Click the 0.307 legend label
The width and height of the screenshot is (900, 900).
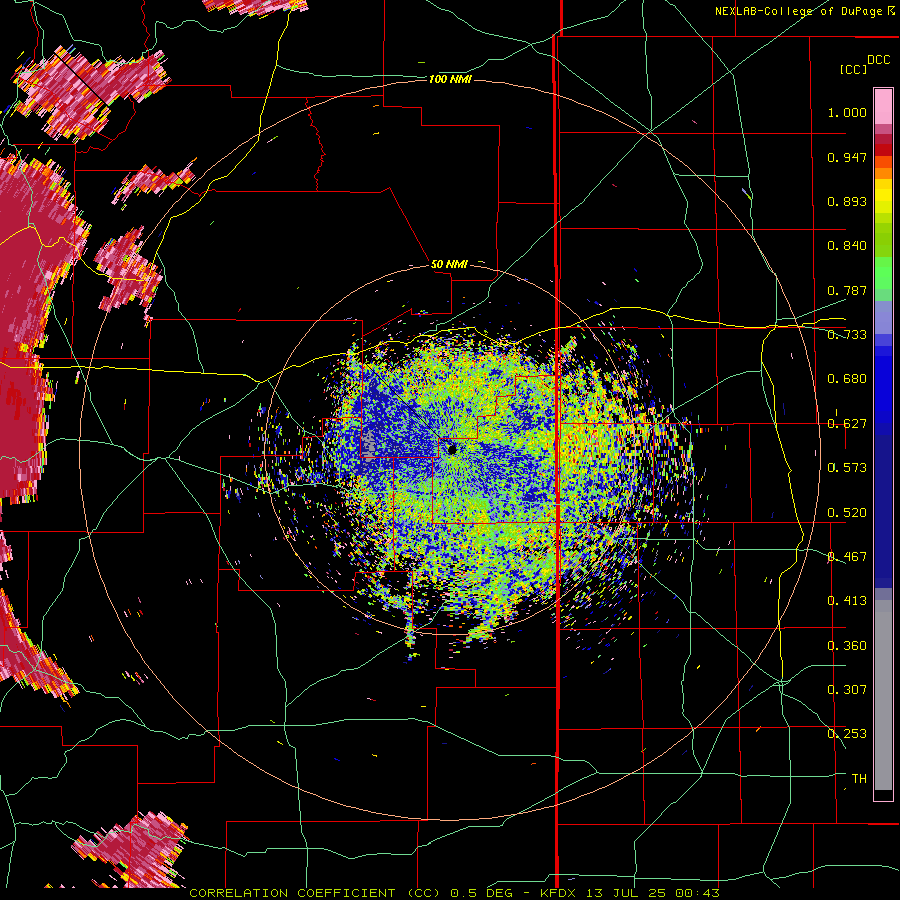847,690
